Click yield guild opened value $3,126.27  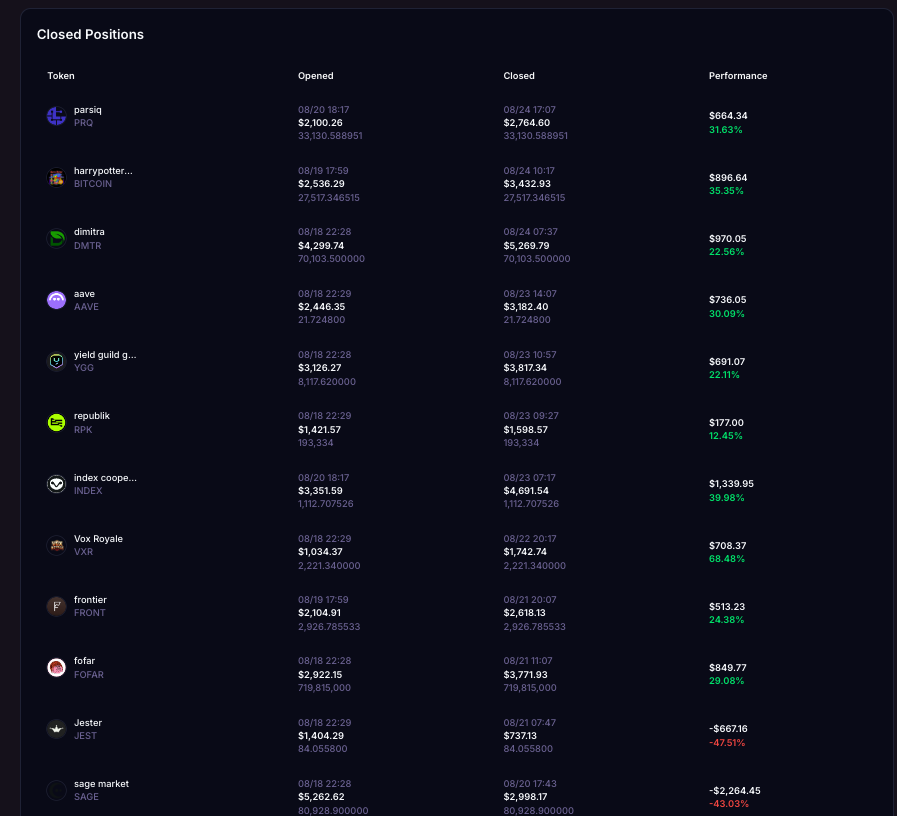[319, 368]
